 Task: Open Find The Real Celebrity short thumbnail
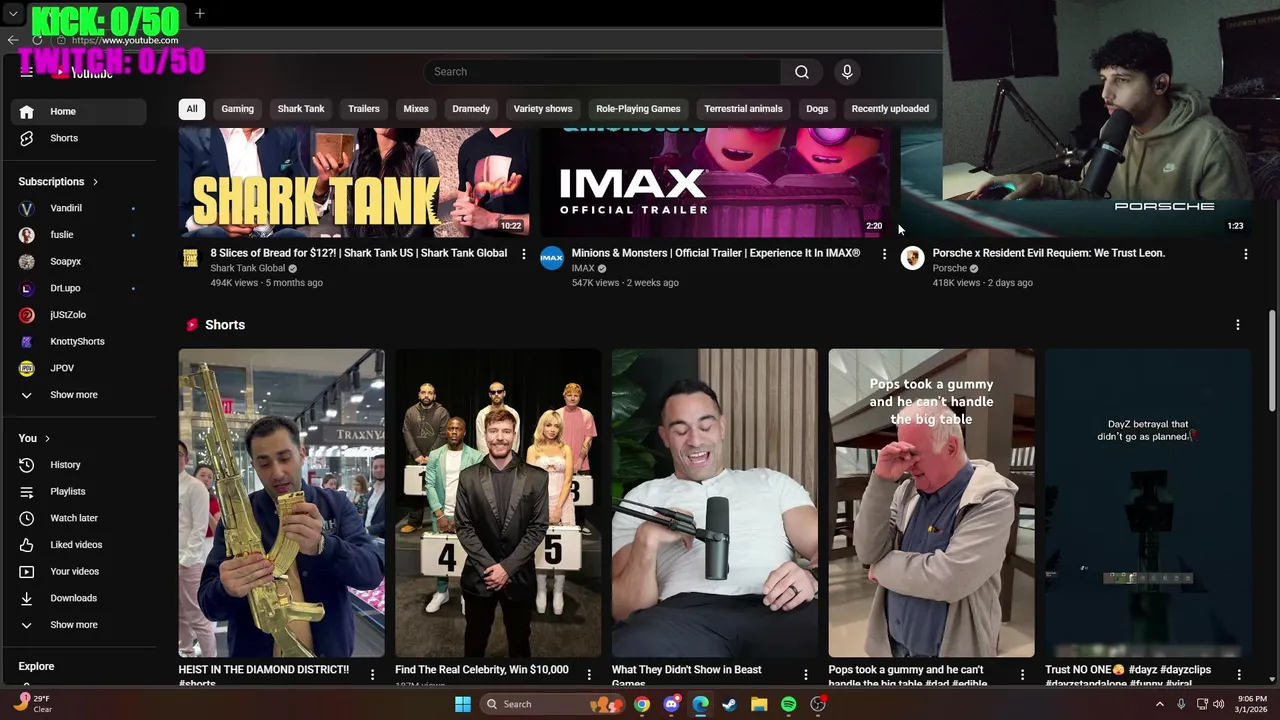point(498,503)
